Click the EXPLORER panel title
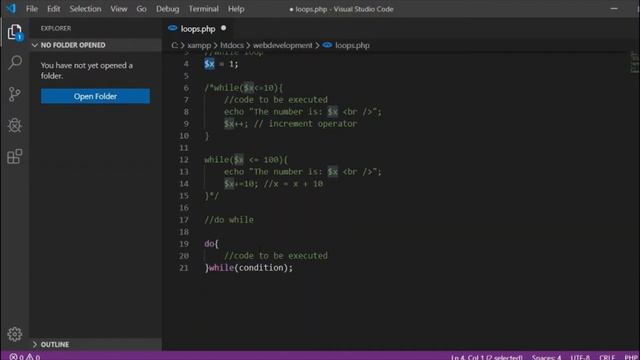The width and height of the screenshot is (640, 360). click(x=56, y=28)
